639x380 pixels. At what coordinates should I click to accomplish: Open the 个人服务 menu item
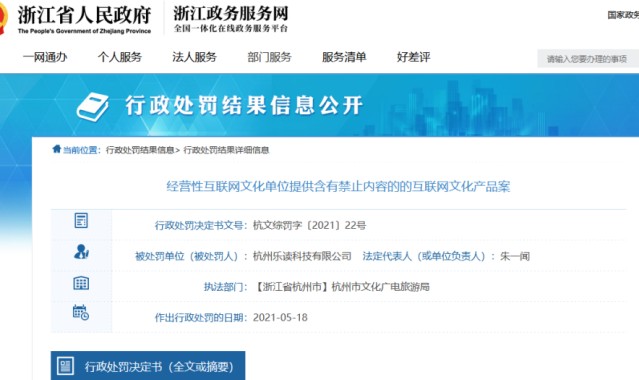[x=120, y=57]
